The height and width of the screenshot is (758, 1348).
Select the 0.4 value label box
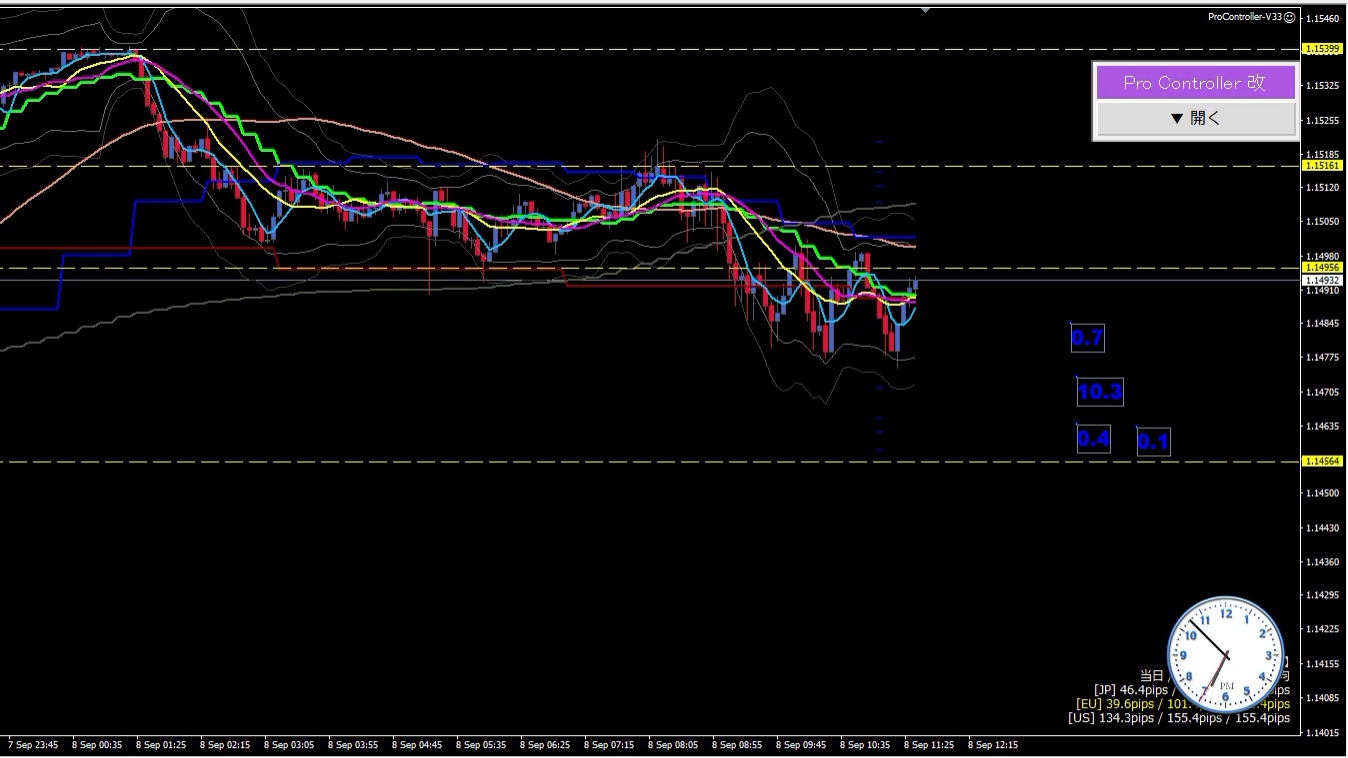click(1093, 439)
